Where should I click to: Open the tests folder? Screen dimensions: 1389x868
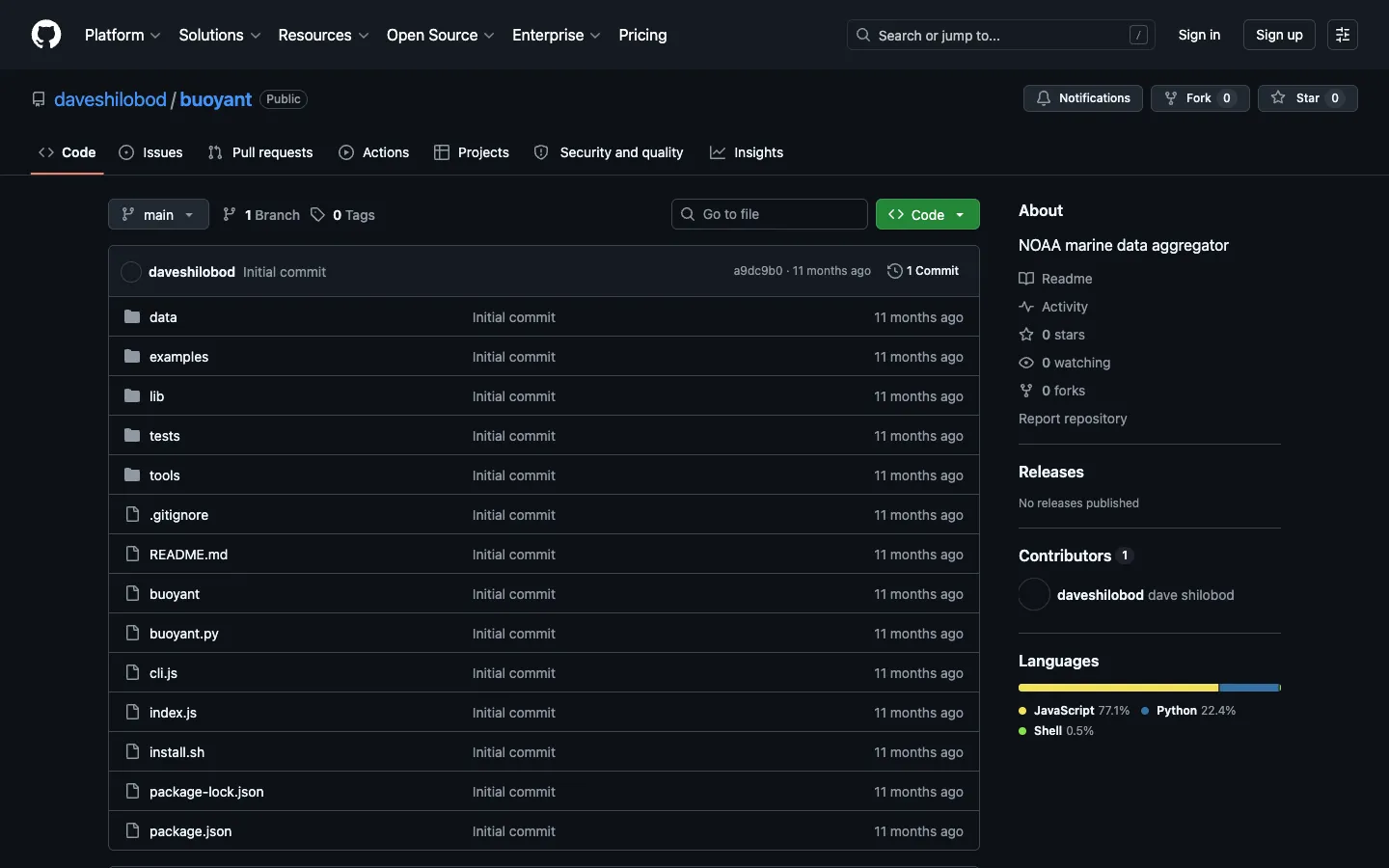pos(164,436)
